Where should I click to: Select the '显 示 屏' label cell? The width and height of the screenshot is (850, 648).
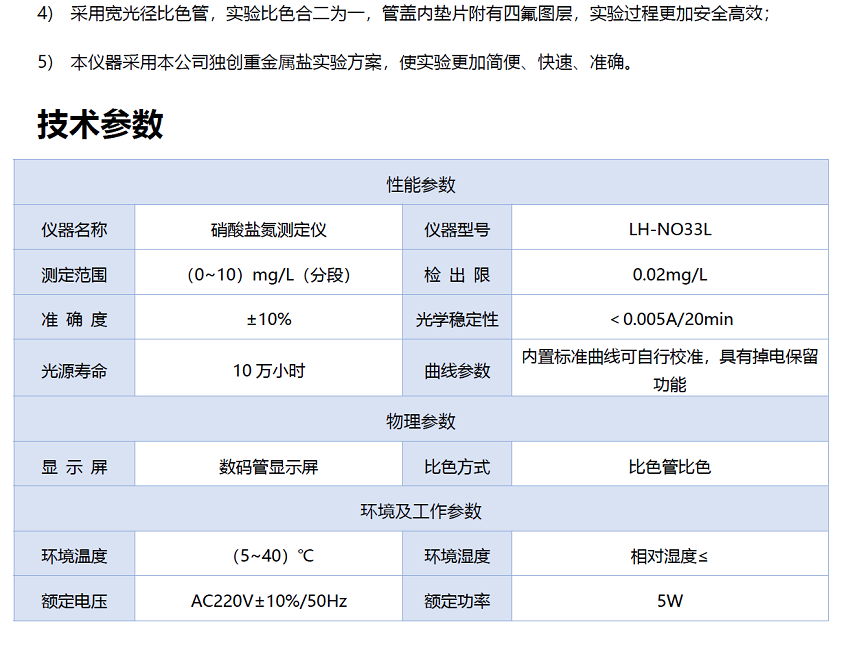click(x=74, y=464)
